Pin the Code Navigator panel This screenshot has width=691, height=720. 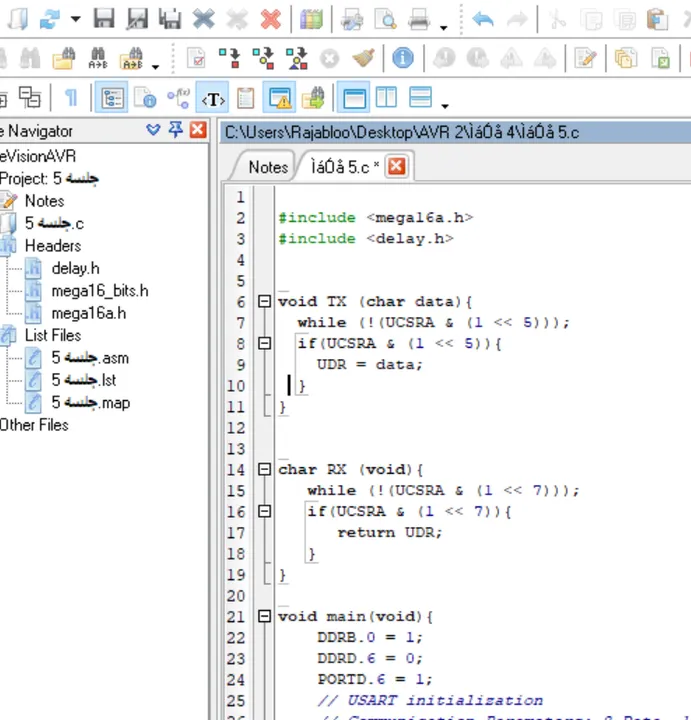[x=175, y=129]
